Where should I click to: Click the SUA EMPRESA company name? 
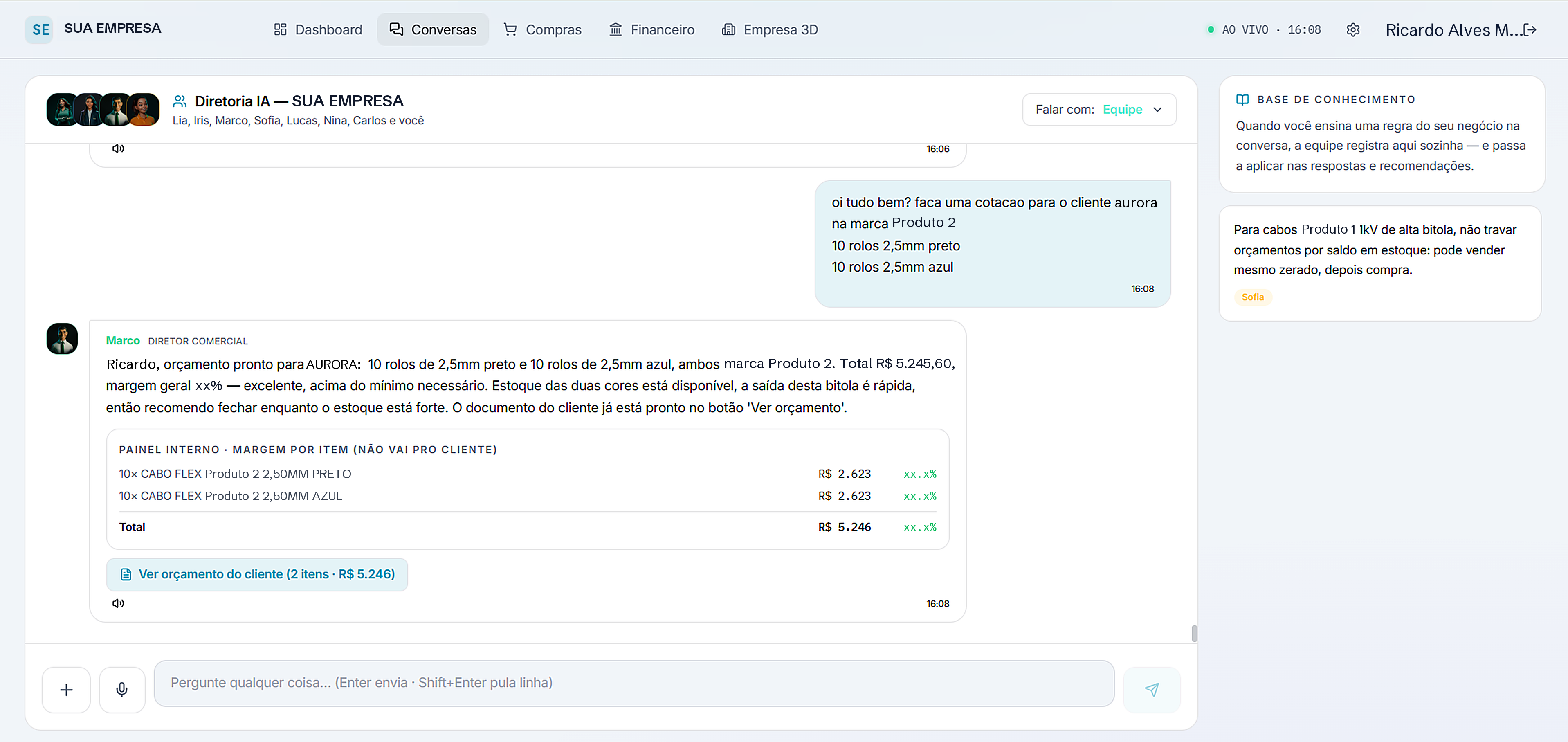click(112, 28)
